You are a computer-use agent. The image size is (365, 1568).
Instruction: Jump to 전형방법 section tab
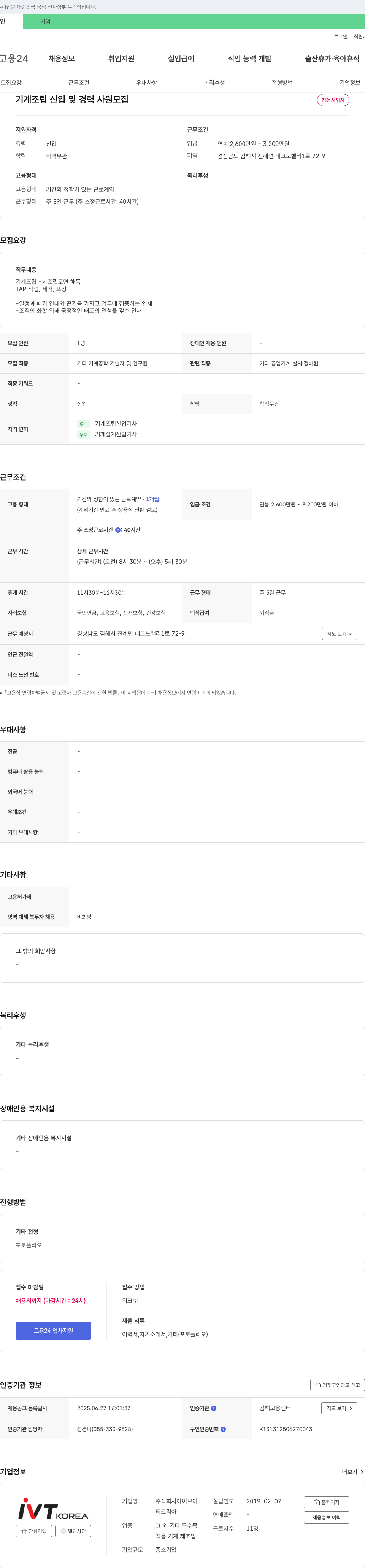282,83
